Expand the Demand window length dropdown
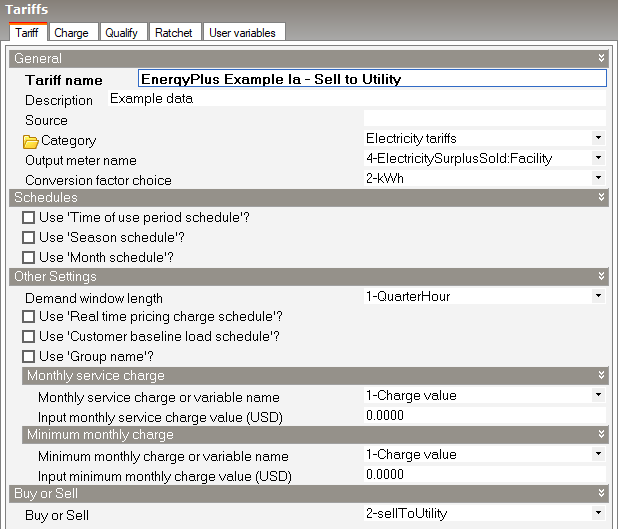Image resolution: width=618 pixels, height=529 pixels. [x=597, y=297]
